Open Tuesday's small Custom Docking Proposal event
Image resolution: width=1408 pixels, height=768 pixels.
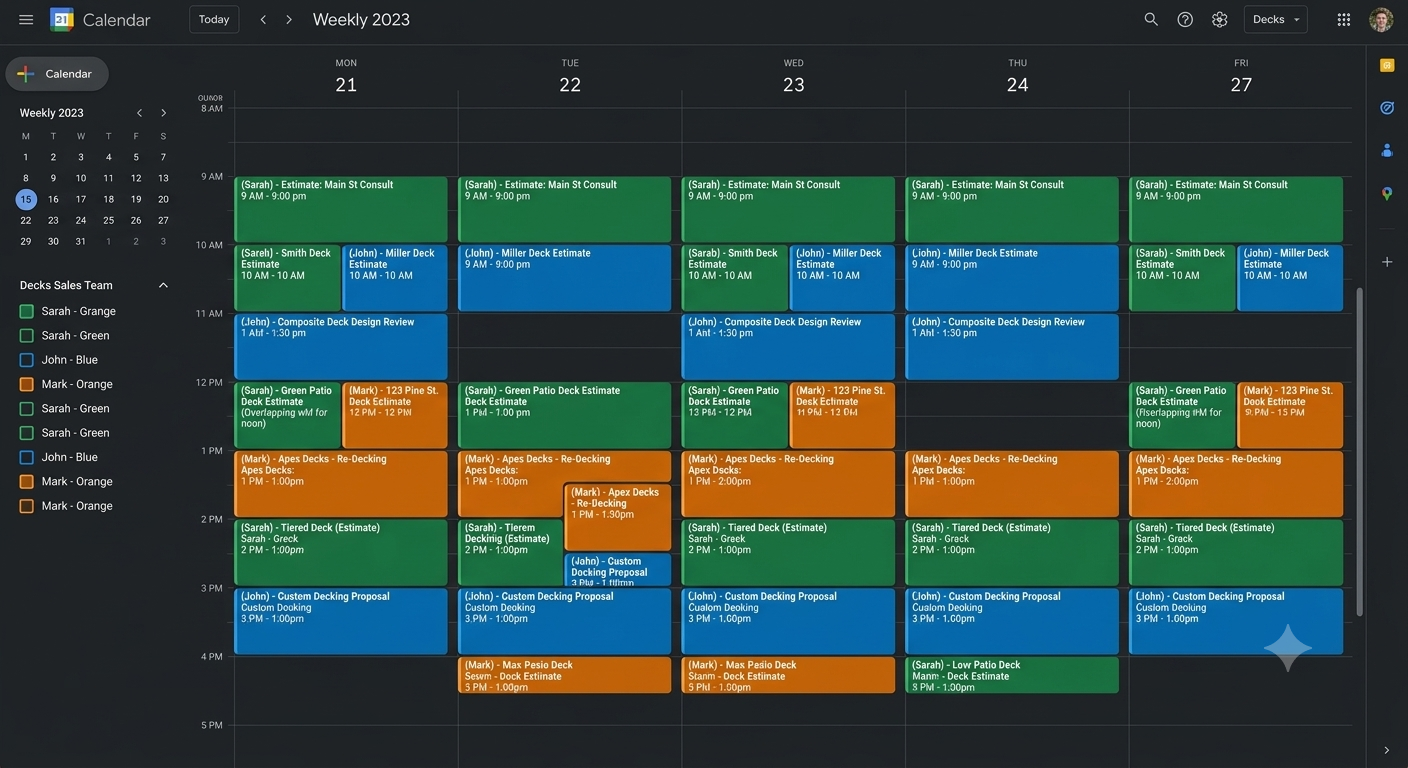618,569
